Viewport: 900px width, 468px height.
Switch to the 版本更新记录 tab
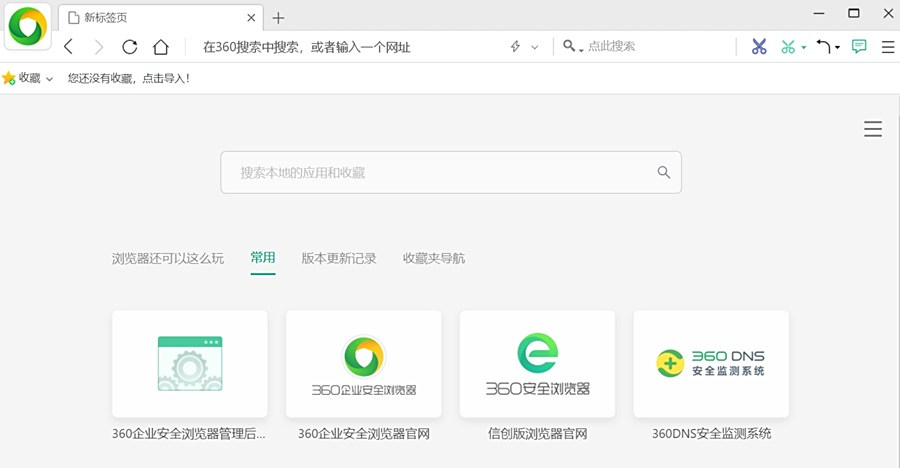tap(339, 258)
